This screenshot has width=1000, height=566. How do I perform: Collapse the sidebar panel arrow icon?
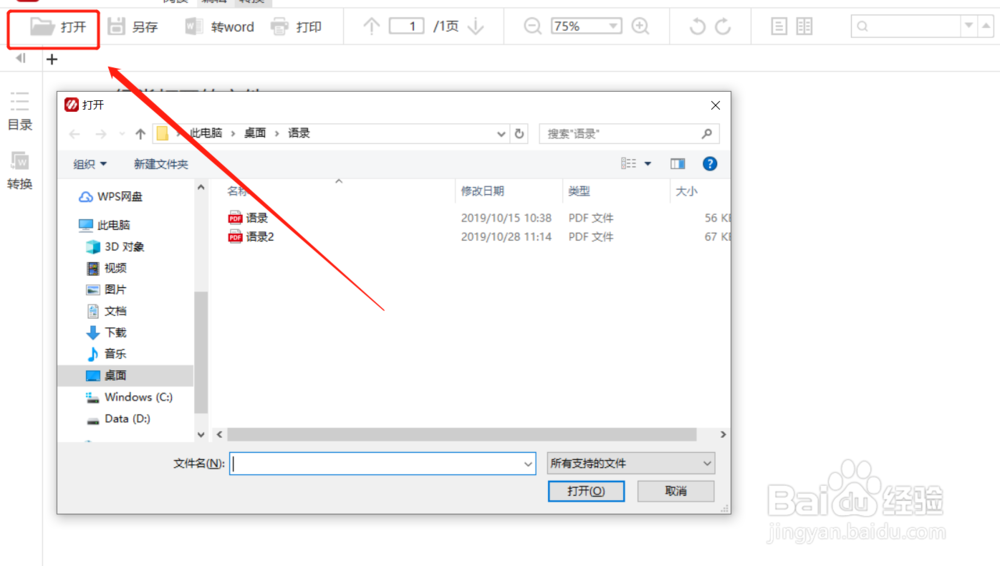pos(20,59)
